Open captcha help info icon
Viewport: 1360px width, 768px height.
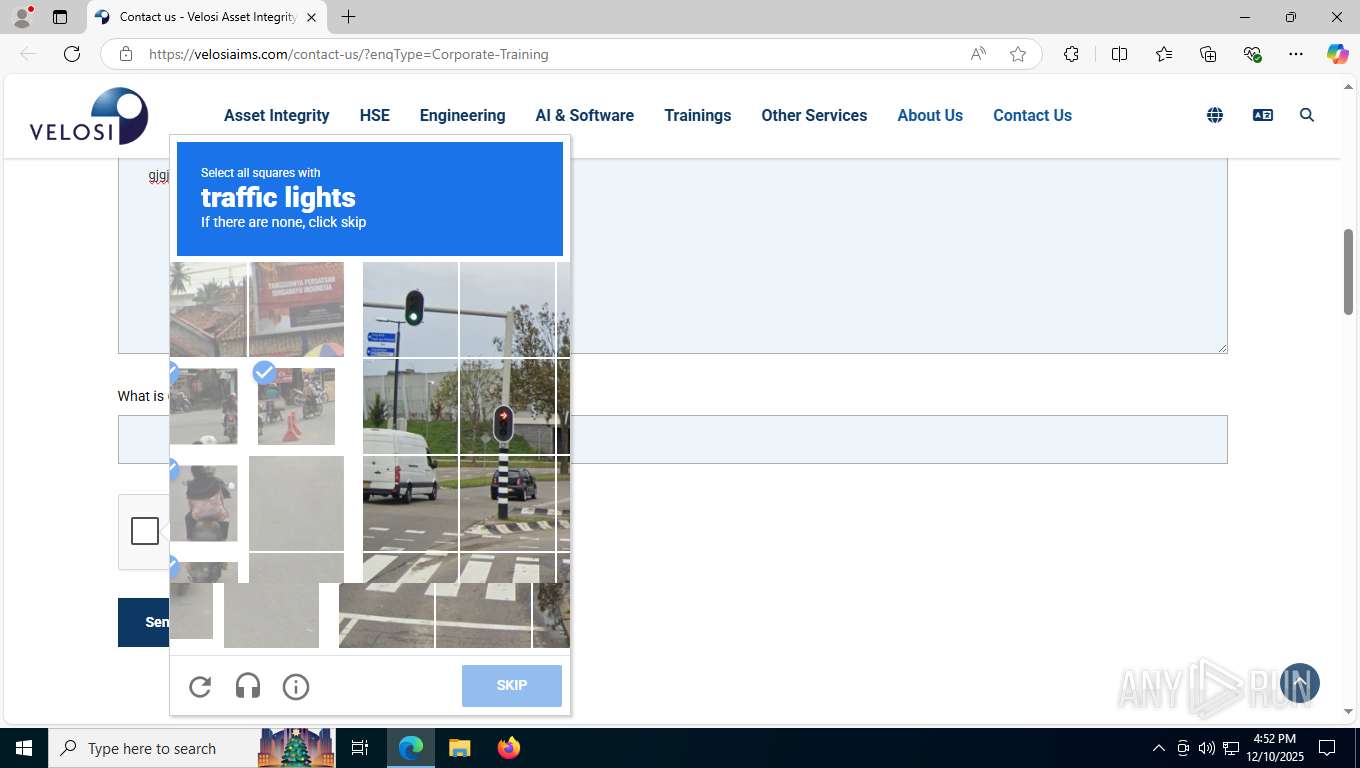pyautogui.click(x=296, y=686)
